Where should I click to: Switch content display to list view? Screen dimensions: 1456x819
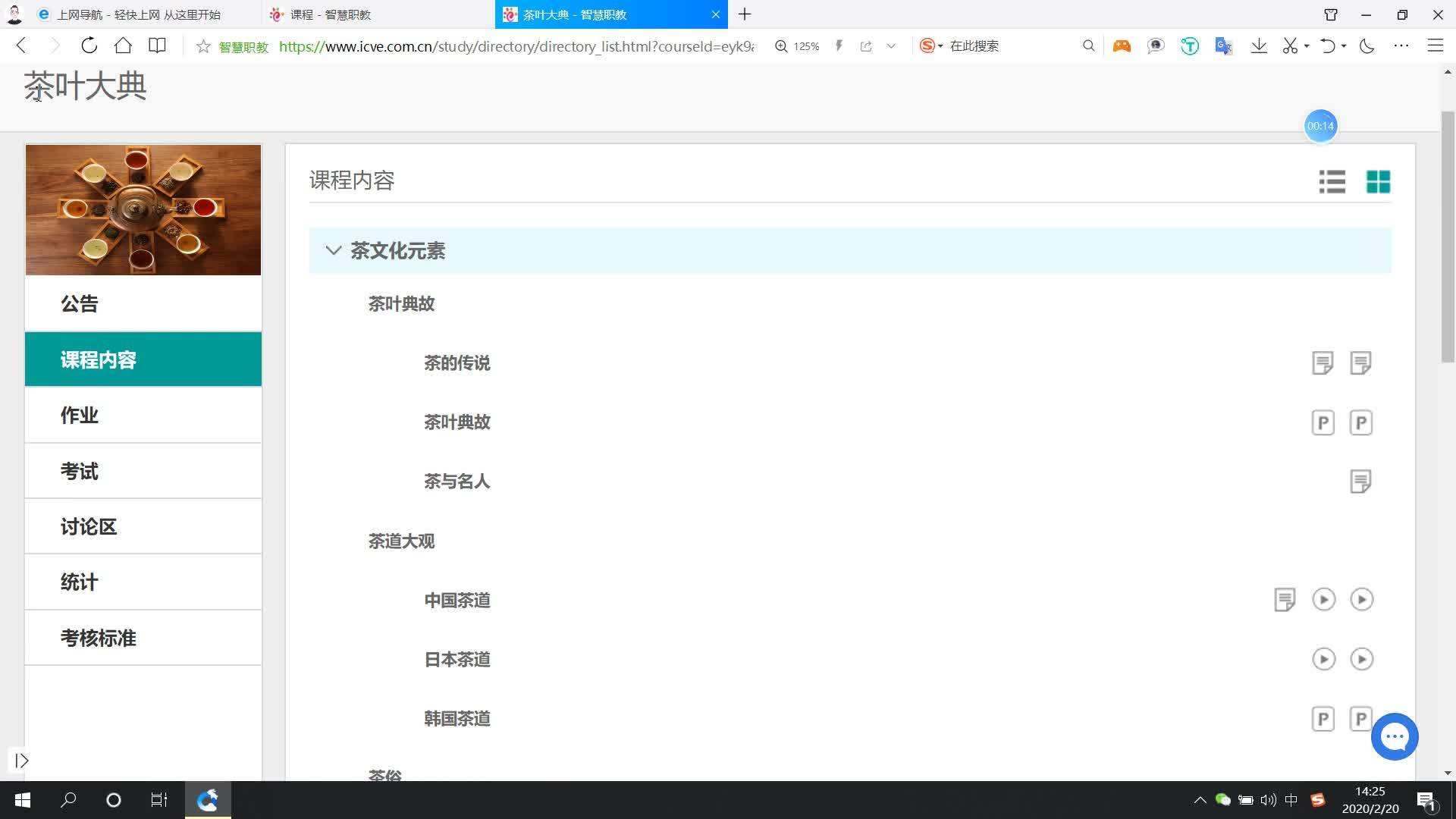(x=1332, y=182)
